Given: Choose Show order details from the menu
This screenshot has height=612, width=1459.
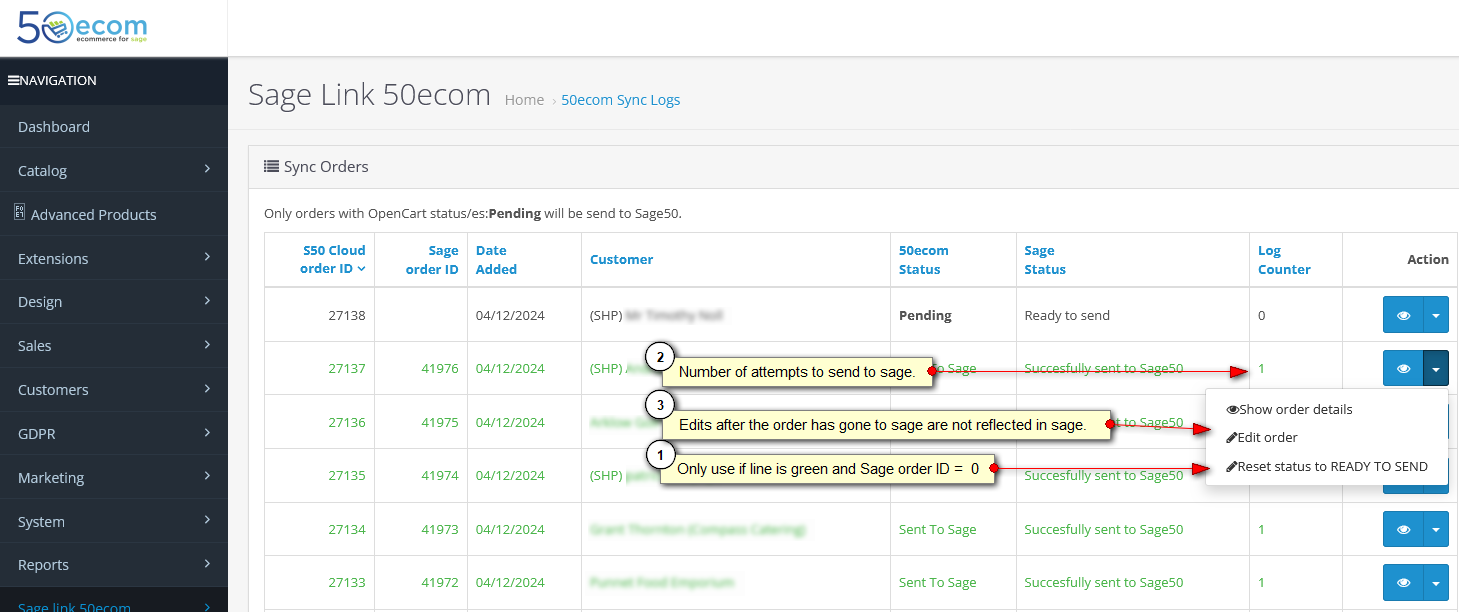Looking at the screenshot, I should coord(1289,409).
